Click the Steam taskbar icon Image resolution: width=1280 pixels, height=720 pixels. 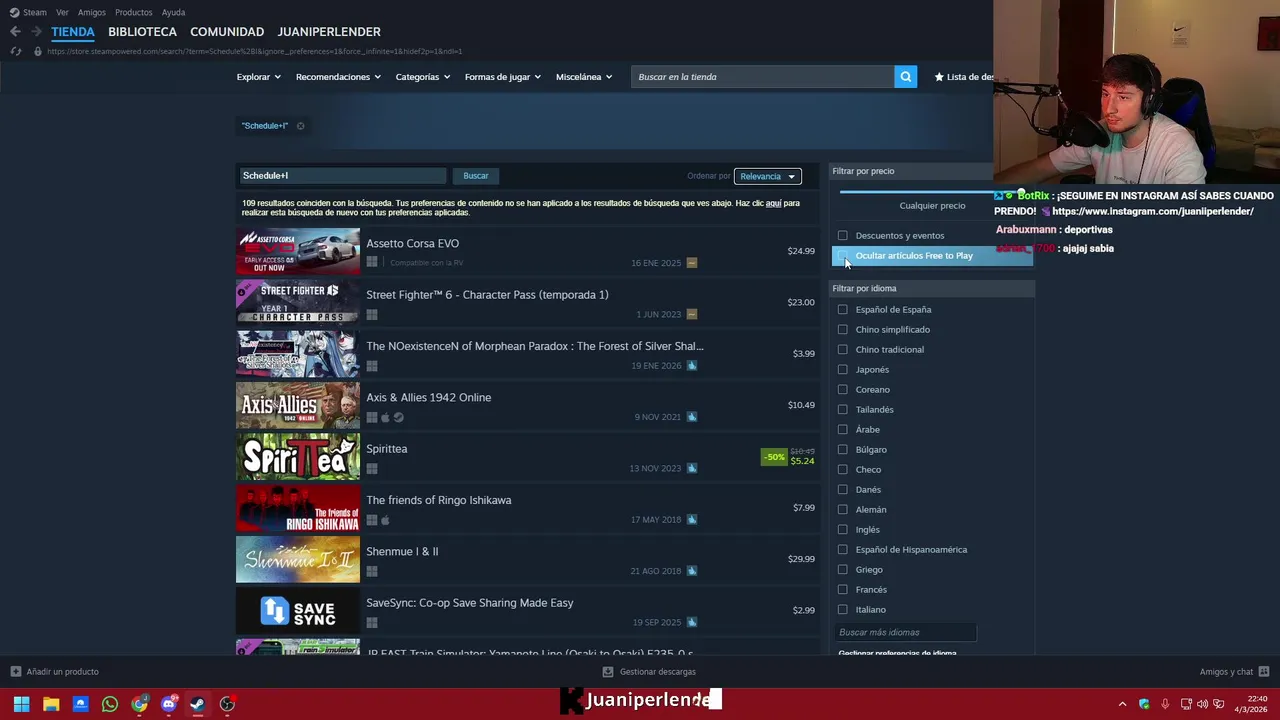[198, 704]
